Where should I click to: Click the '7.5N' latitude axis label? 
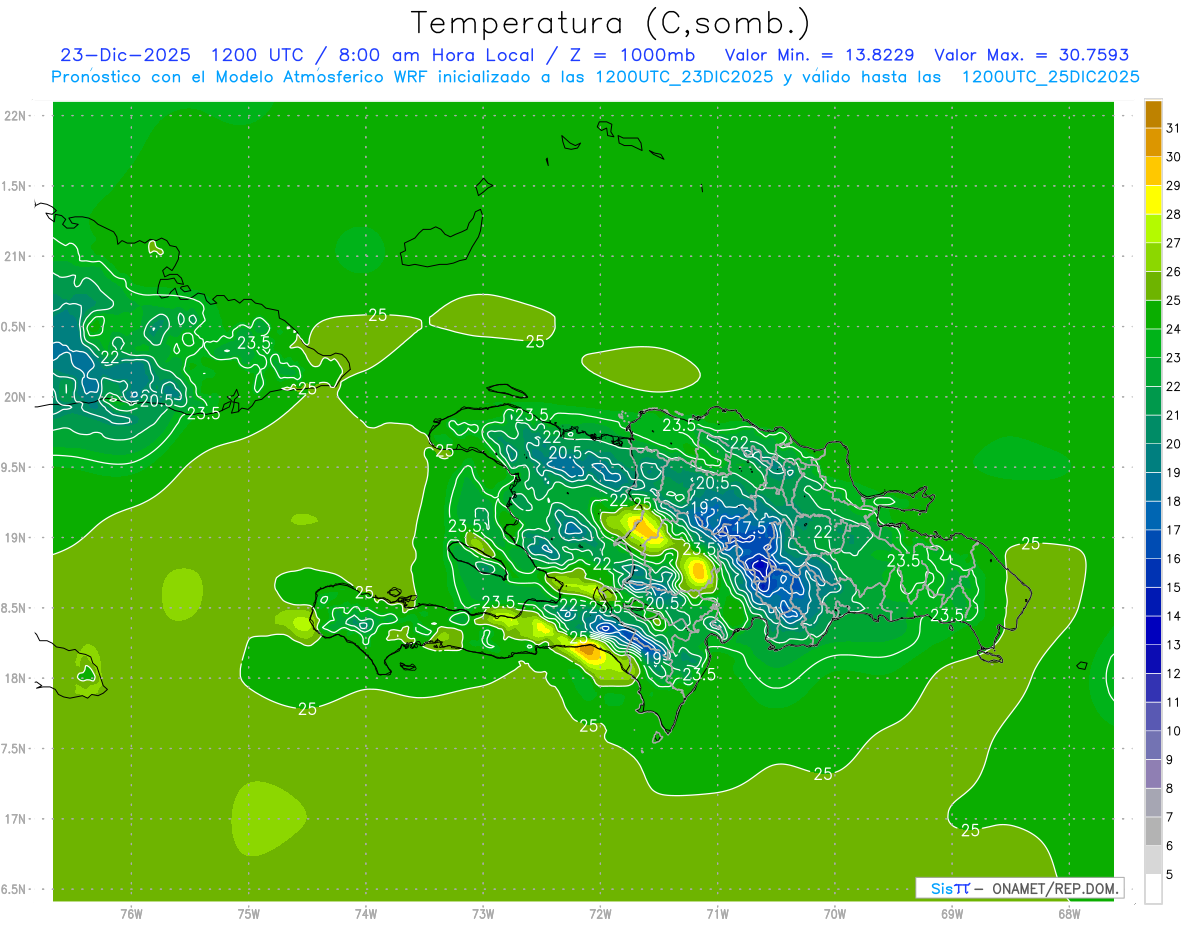pos(15,749)
